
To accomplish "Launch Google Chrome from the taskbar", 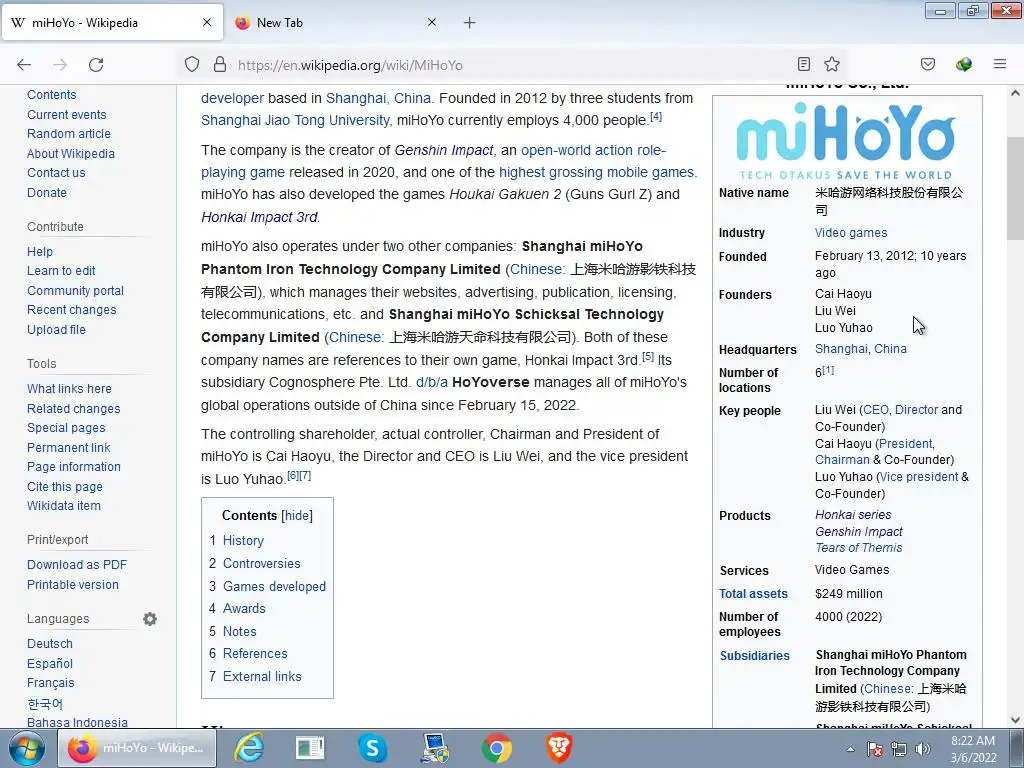I will (497, 748).
